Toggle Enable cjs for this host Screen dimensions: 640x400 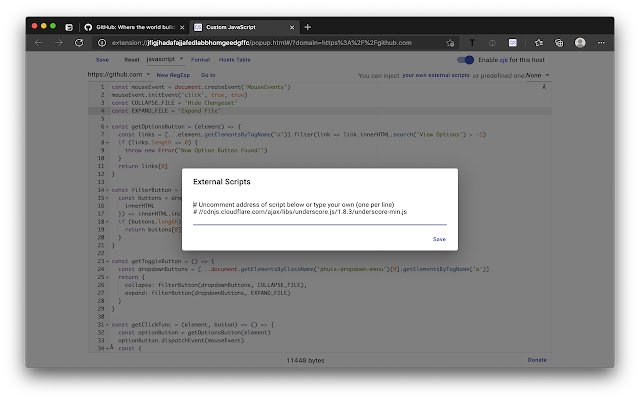(465, 60)
